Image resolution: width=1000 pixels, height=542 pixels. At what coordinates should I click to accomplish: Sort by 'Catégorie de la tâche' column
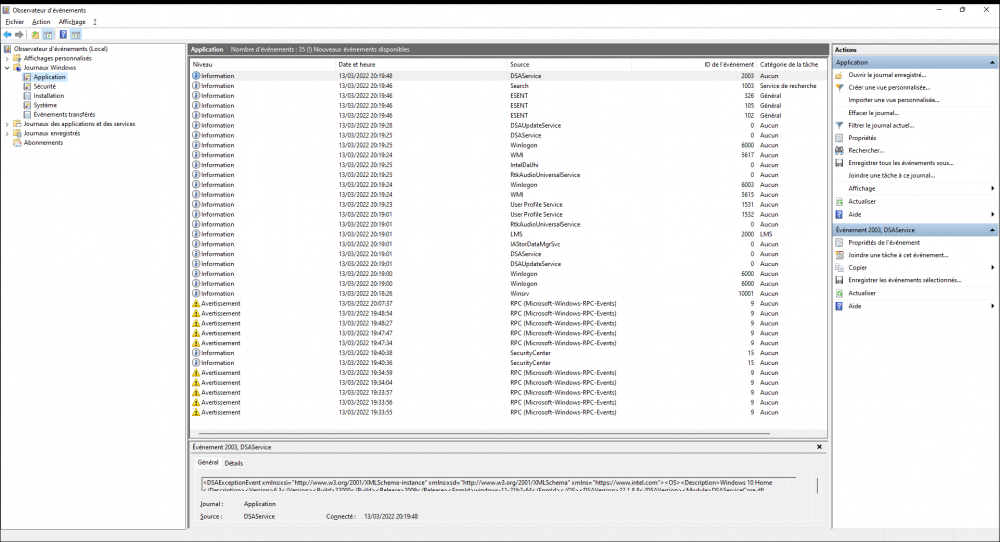click(791, 64)
